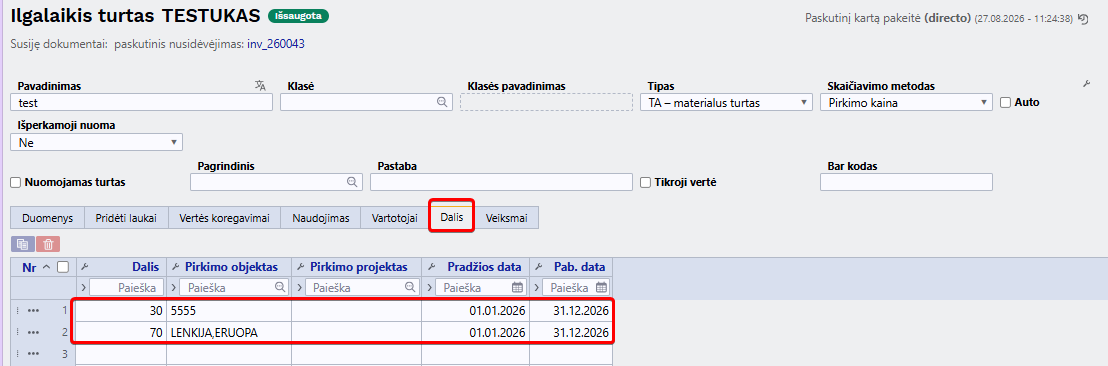This screenshot has height=366, width=1108.
Task: Enable the Auto checkbox
Action: pos(1006,102)
